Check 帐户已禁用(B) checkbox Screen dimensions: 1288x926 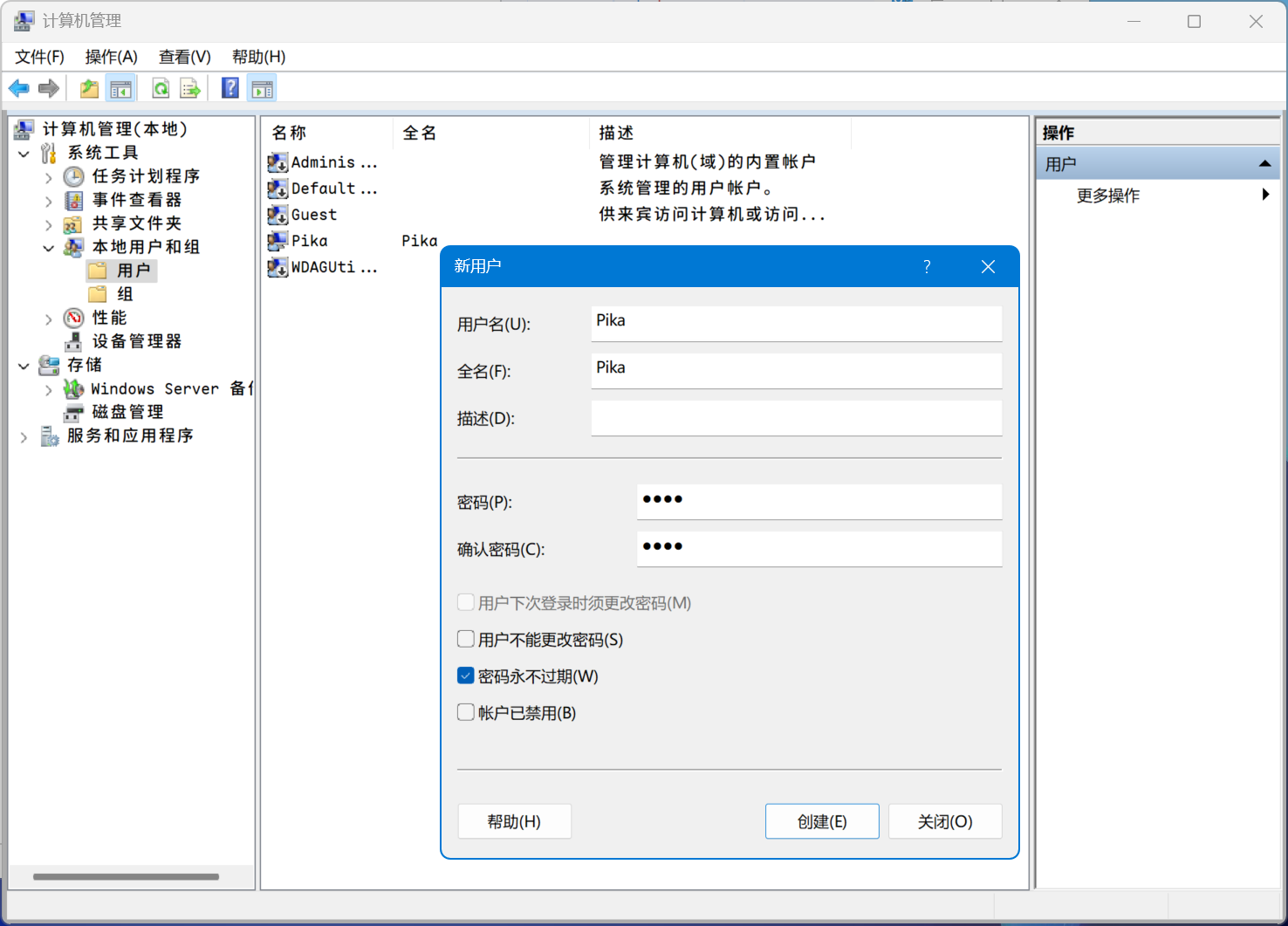pyautogui.click(x=466, y=712)
